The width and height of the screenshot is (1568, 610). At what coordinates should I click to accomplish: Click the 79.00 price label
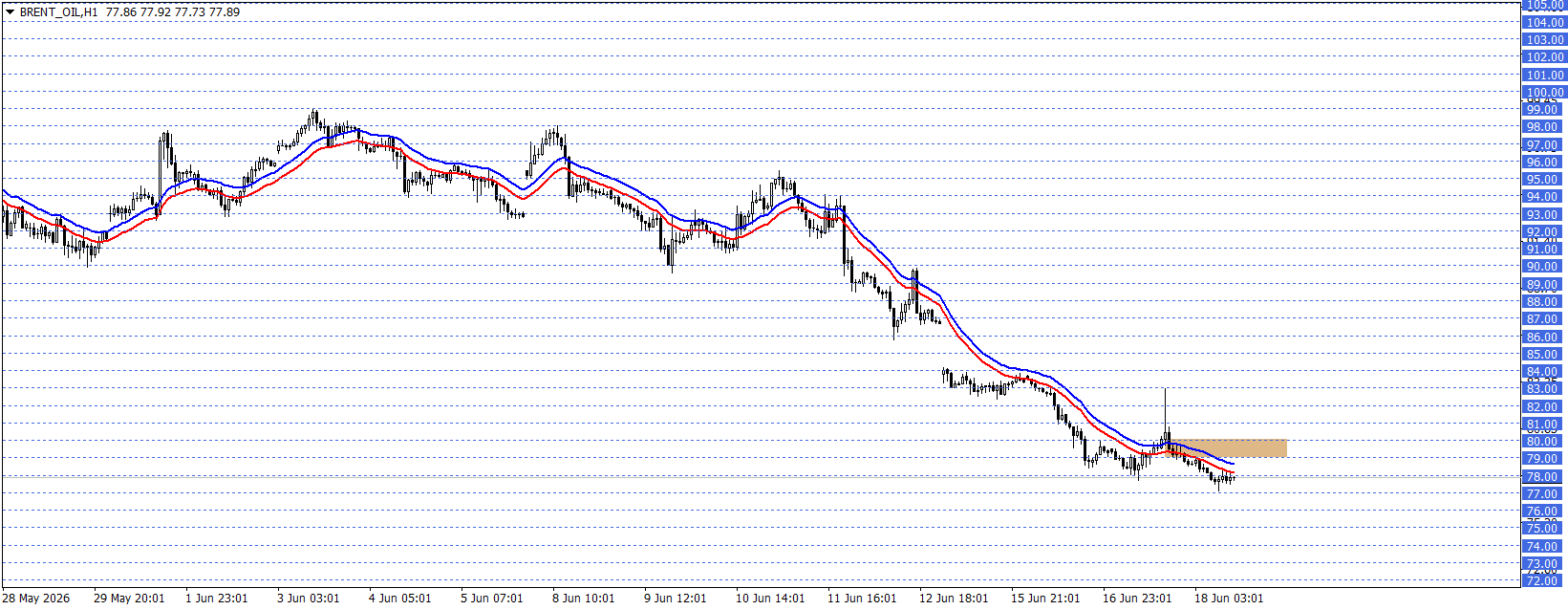click(x=1544, y=459)
